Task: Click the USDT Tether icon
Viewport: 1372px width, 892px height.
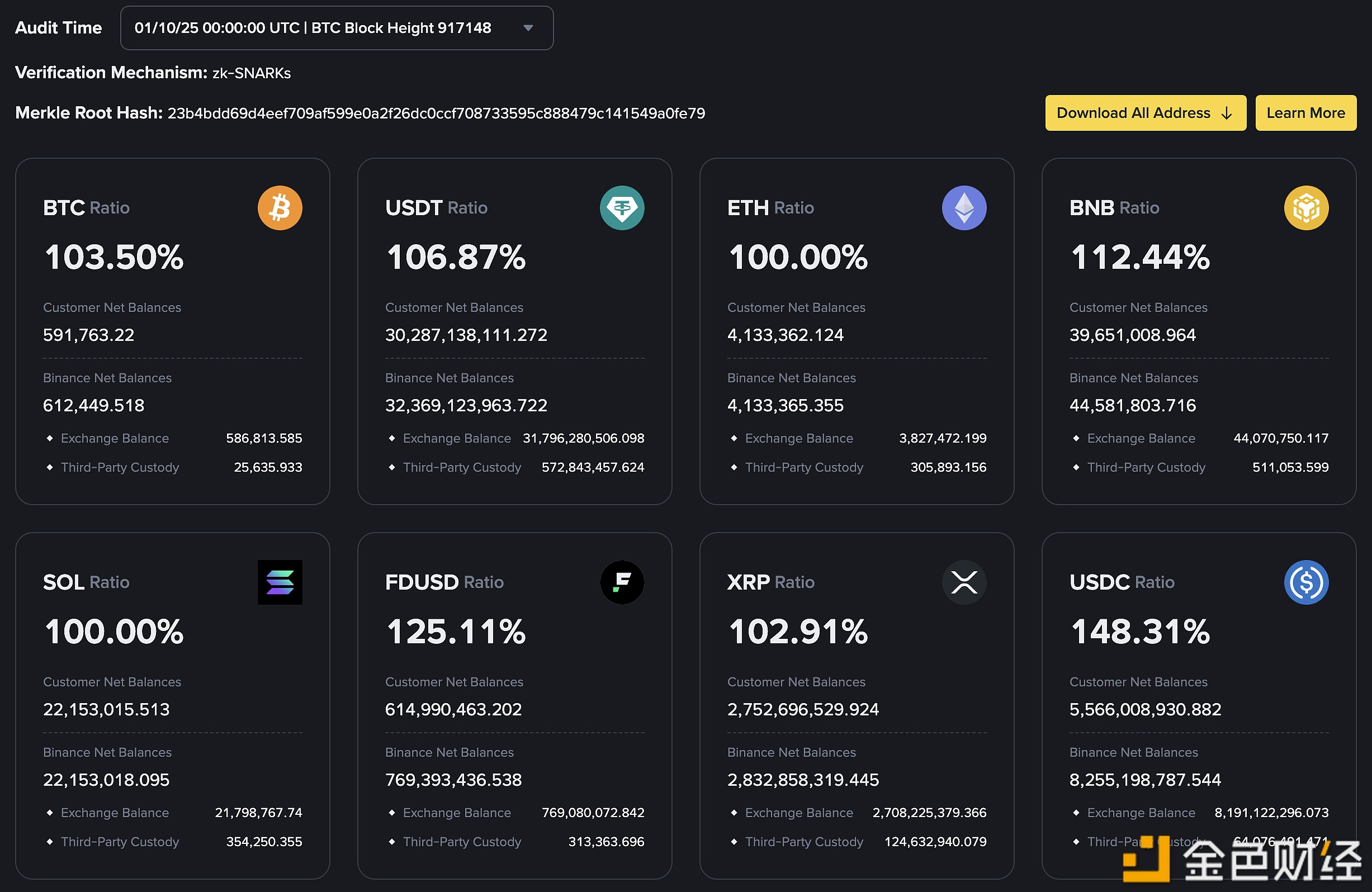Action: point(622,208)
